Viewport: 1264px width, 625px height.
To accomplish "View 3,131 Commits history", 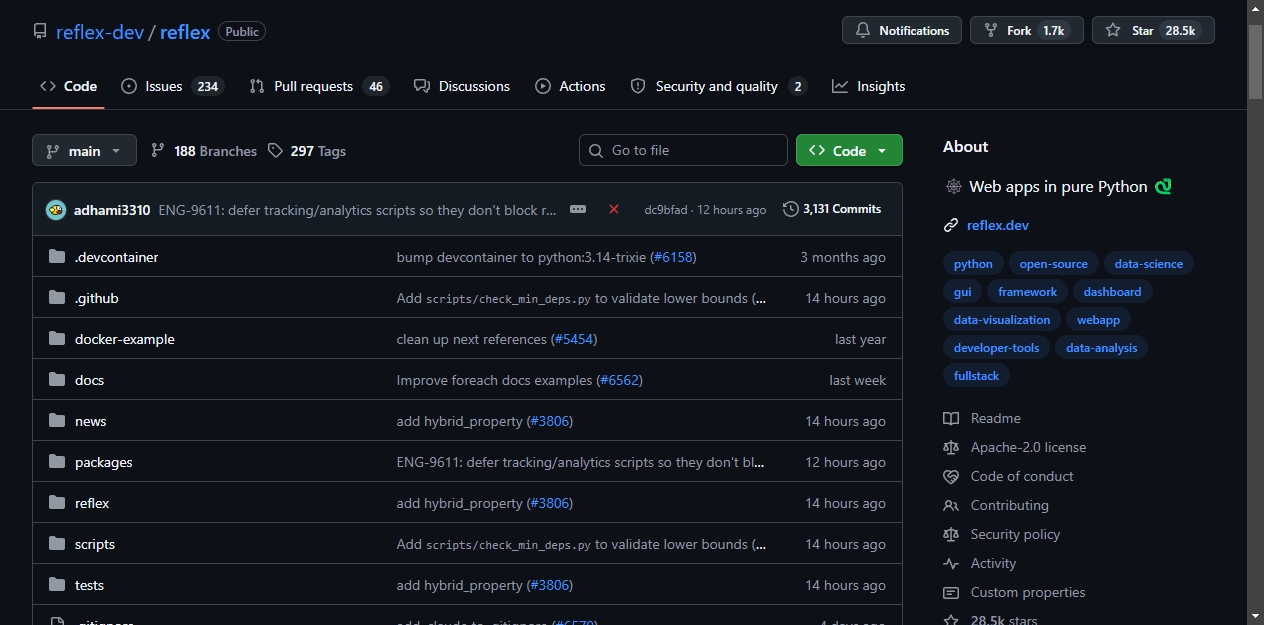I will point(832,209).
